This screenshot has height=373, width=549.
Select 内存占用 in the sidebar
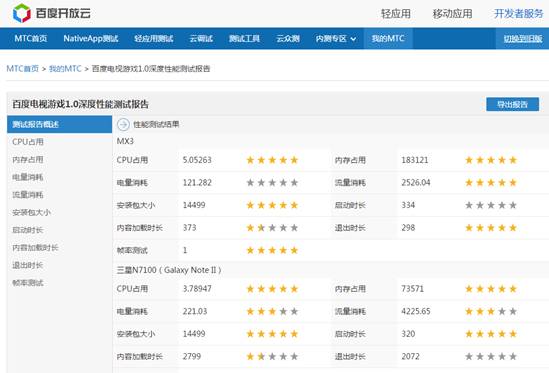point(28,160)
